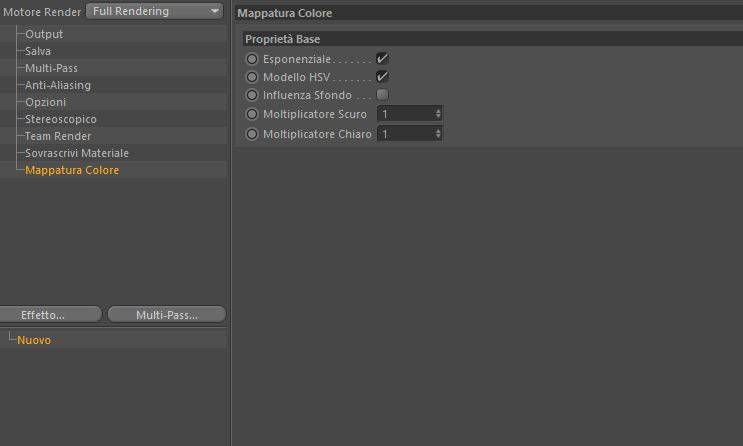The width and height of the screenshot is (743, 446).
Task: Open Multi-Pass in the settings list
Action: (x=51, y=68)
